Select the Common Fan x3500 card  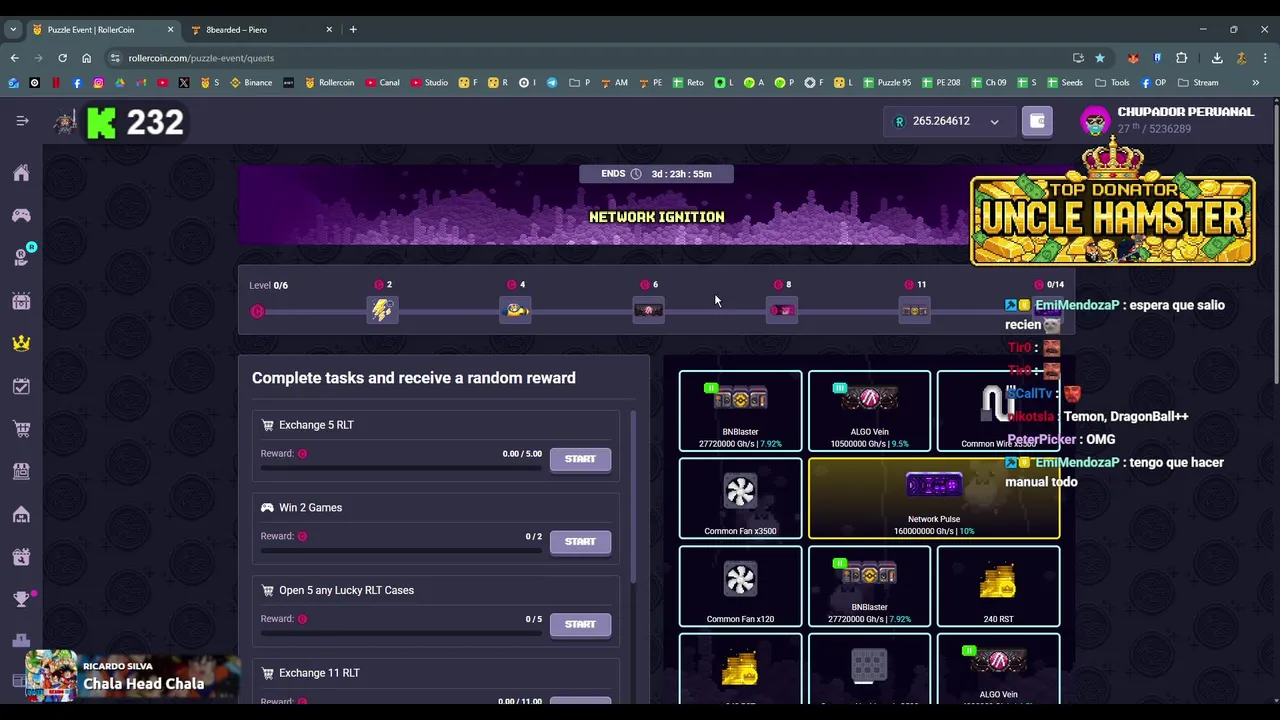(x=740, y=498)
